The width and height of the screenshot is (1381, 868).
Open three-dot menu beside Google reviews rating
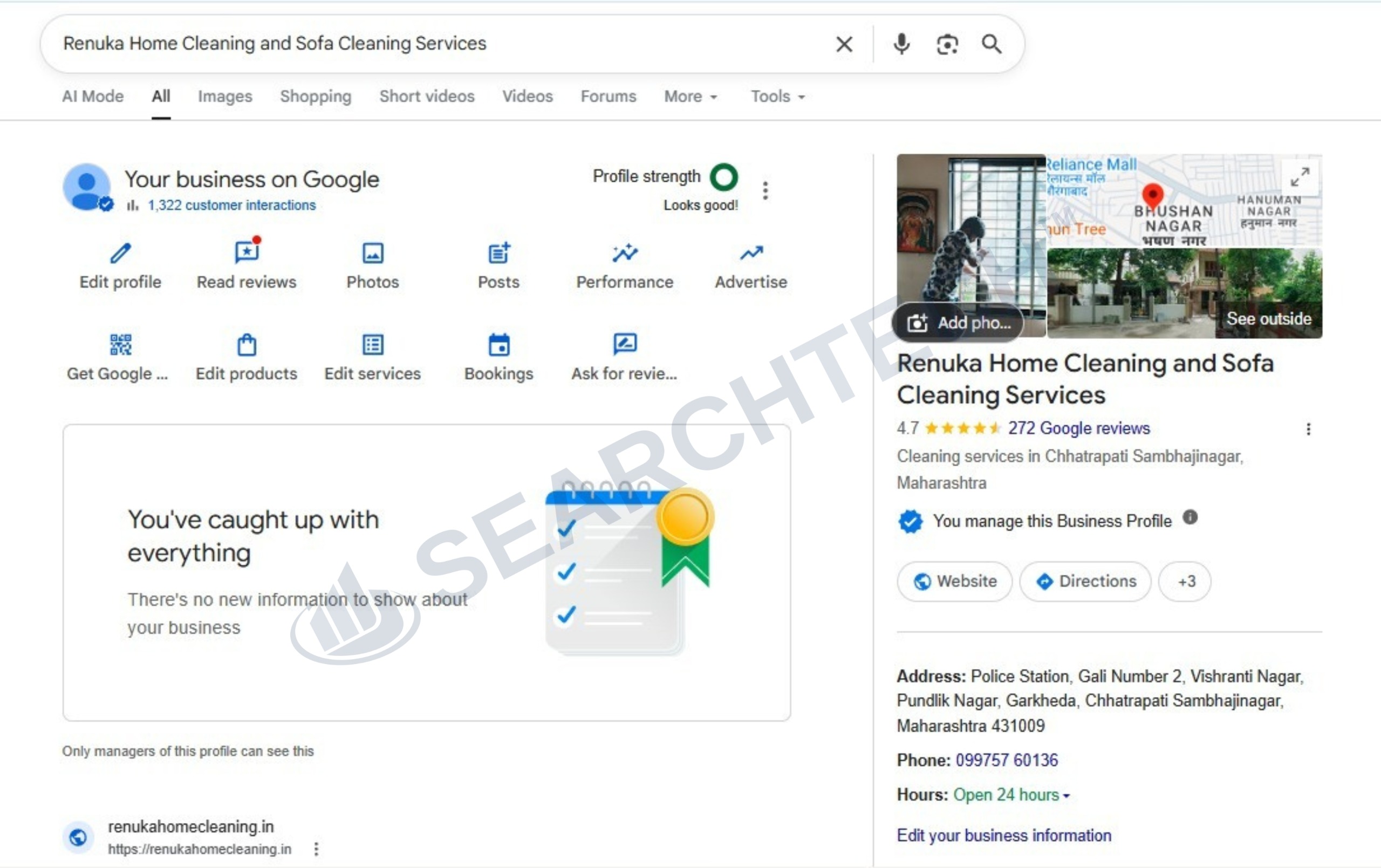click(x=1308, y=429)
